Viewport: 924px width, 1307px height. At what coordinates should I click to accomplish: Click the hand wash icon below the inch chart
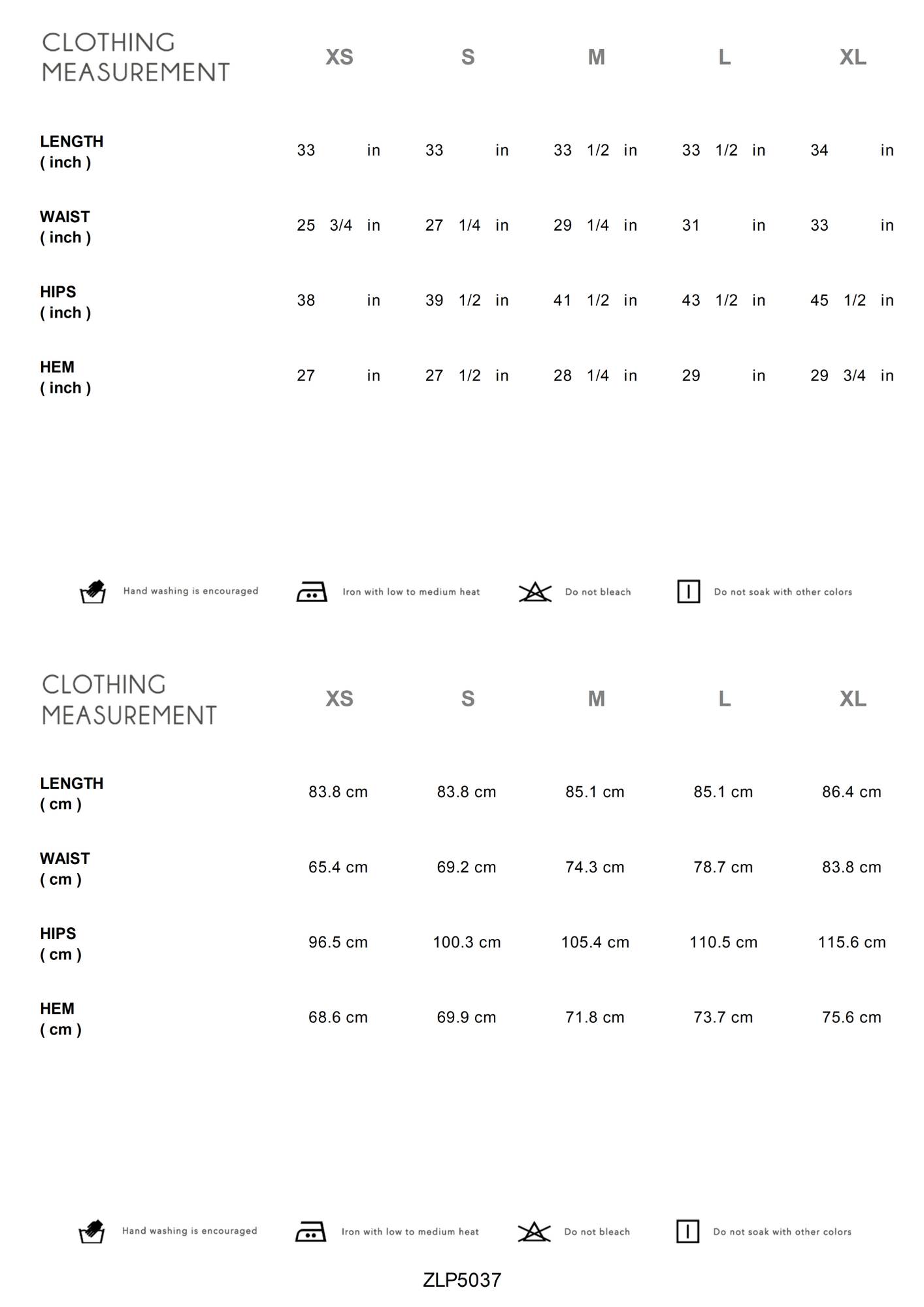pyautogui.click(x=93, y=591)
